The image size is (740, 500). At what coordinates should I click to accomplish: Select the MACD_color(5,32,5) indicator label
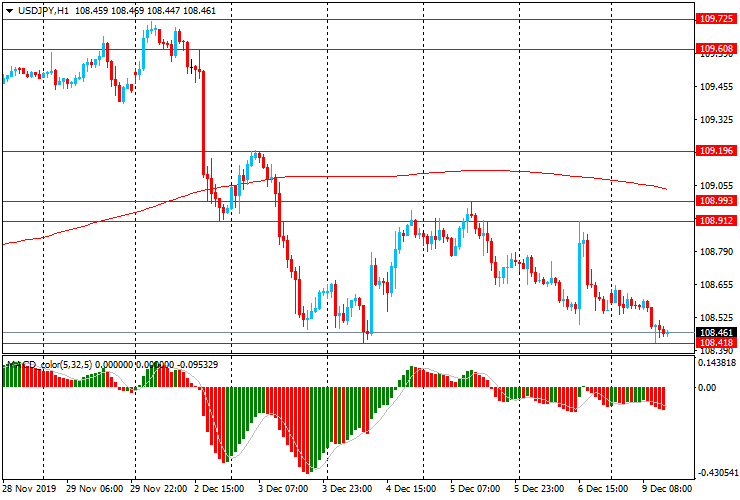point(51,364)
